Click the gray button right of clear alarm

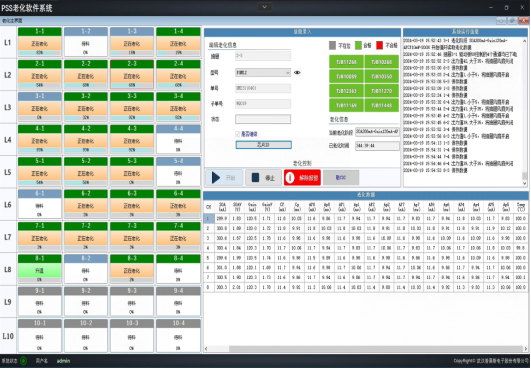(x=341, y=177)
